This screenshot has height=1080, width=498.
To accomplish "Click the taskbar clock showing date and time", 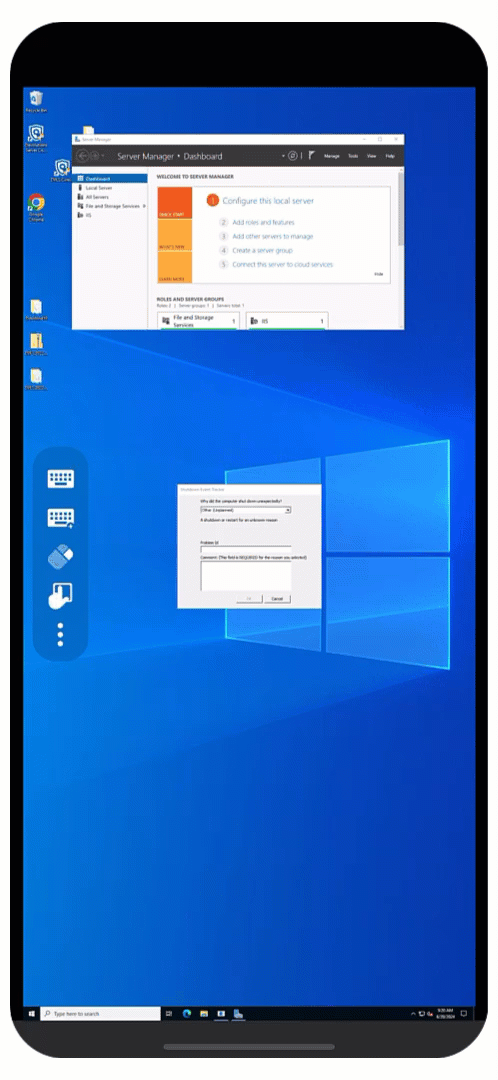I will [445, 1014].
